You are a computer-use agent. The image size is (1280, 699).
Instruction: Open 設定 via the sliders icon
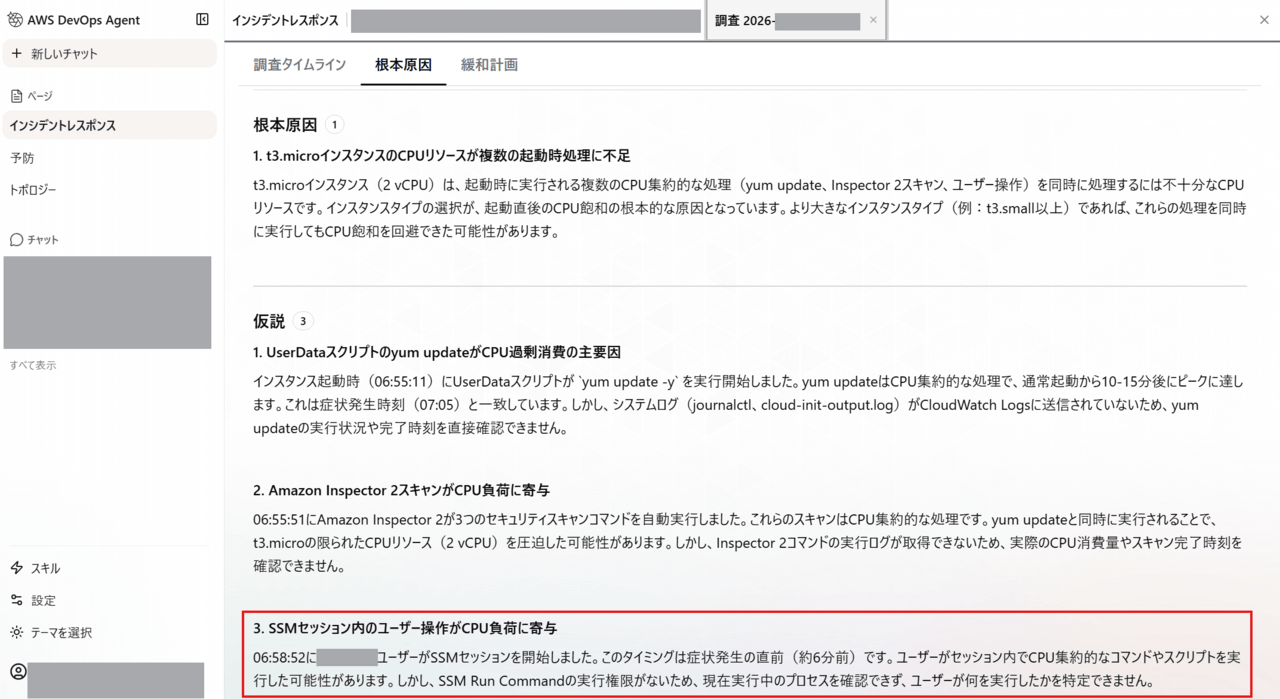pyautogui.click(x=16, y=600)
